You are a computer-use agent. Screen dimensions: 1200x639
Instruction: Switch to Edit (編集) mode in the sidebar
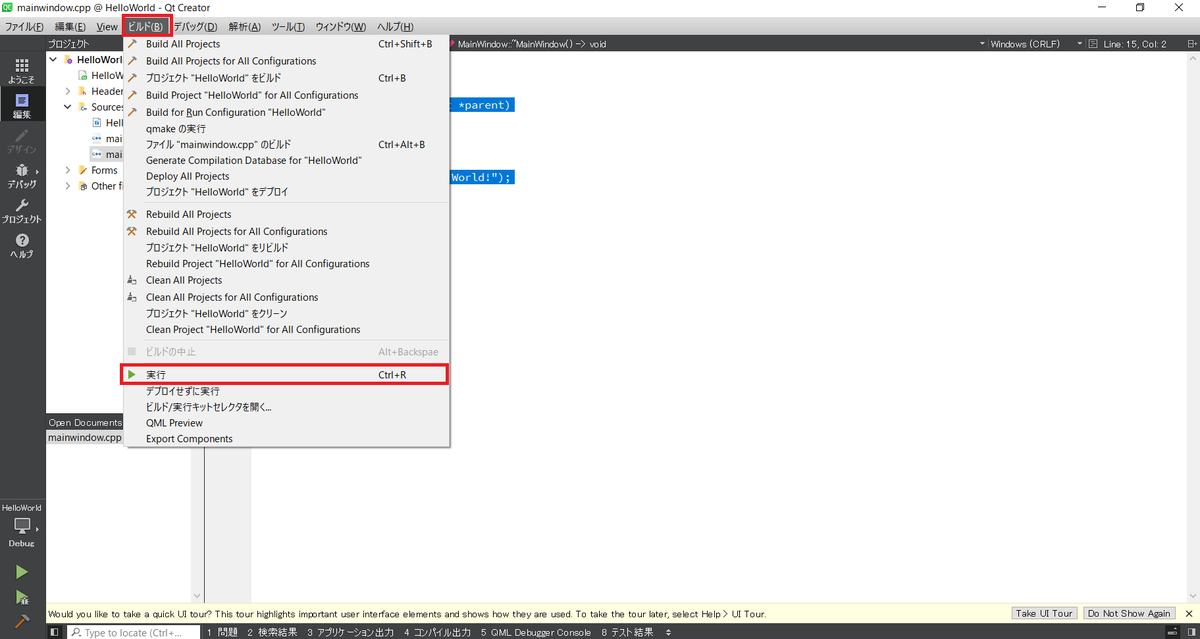coord(22,106)
